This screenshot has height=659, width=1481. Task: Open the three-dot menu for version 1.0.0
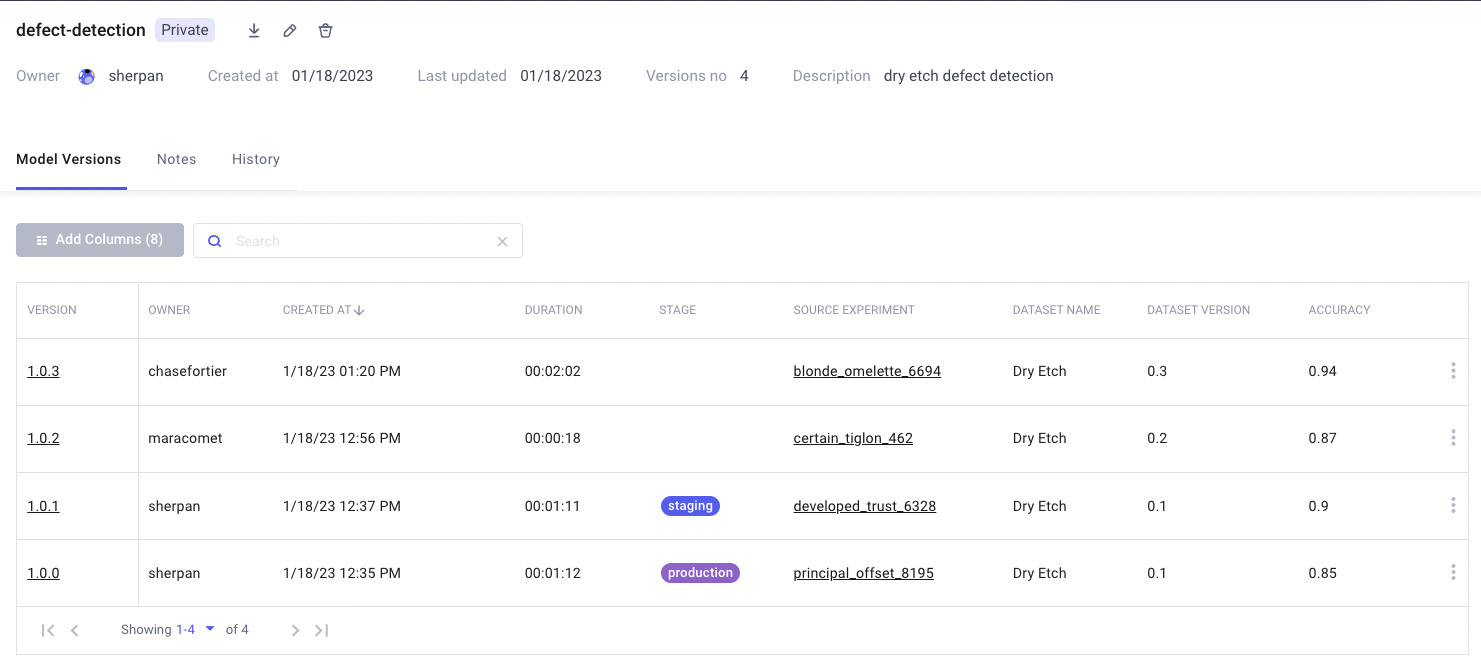(1452, 573)
